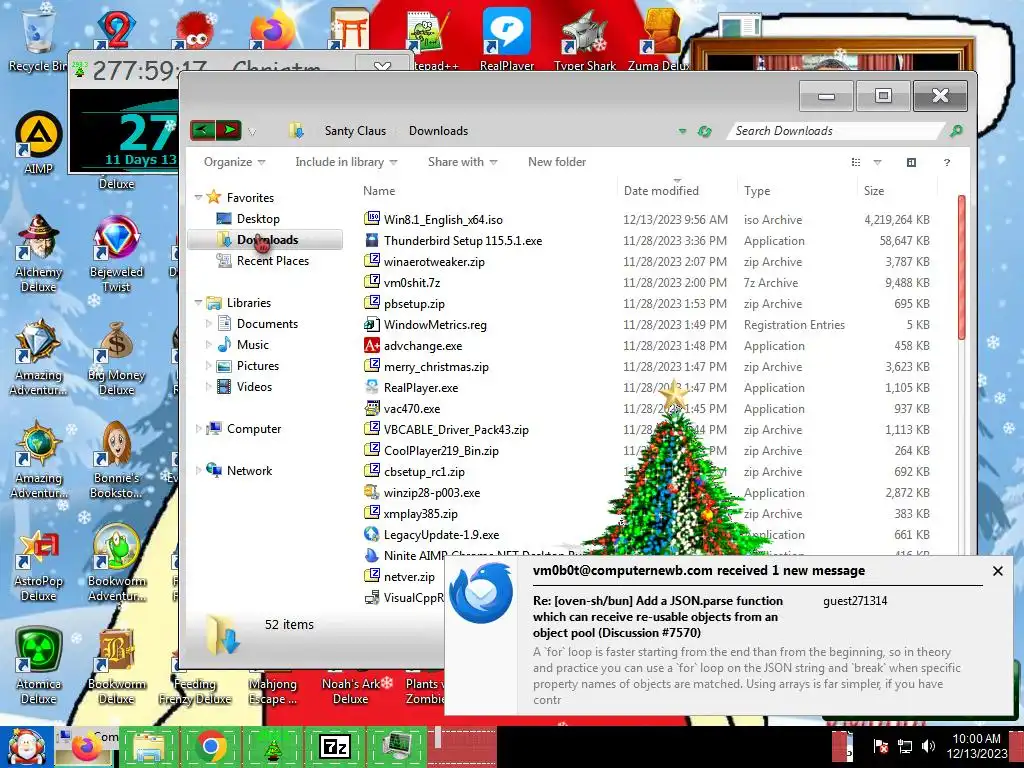Click the Refresh icon in address bar
The height and width of the screenshot is (768, 1024).
[704, 131]
